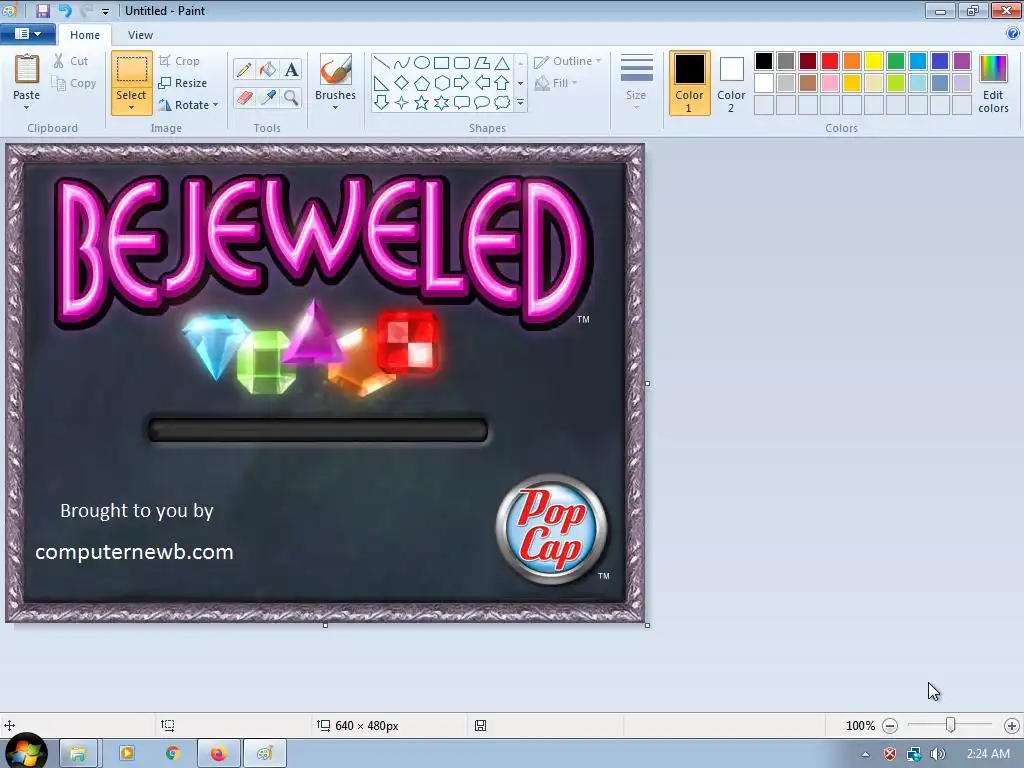
Task: Select the Eraser tool
Action: click(244, 98)
